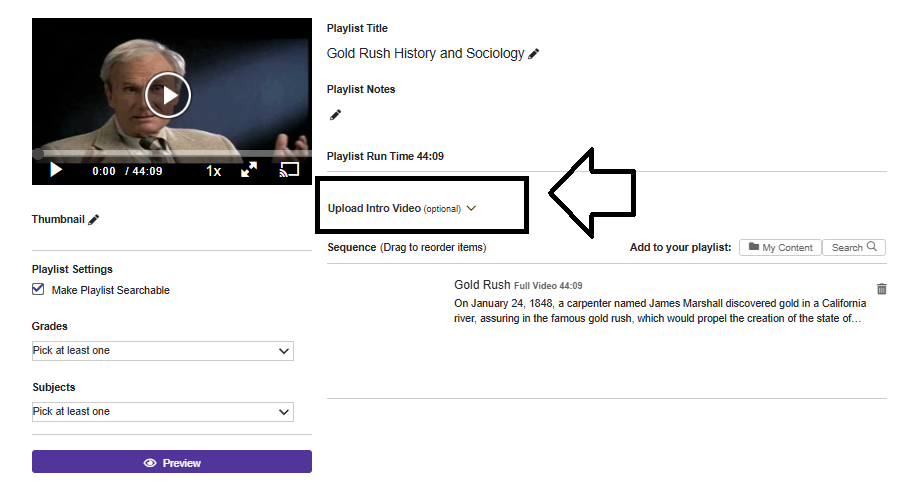Edit the thumbnail with pencil icon
The width and height of the screenshot is (912, 488).
coord(94,220)
